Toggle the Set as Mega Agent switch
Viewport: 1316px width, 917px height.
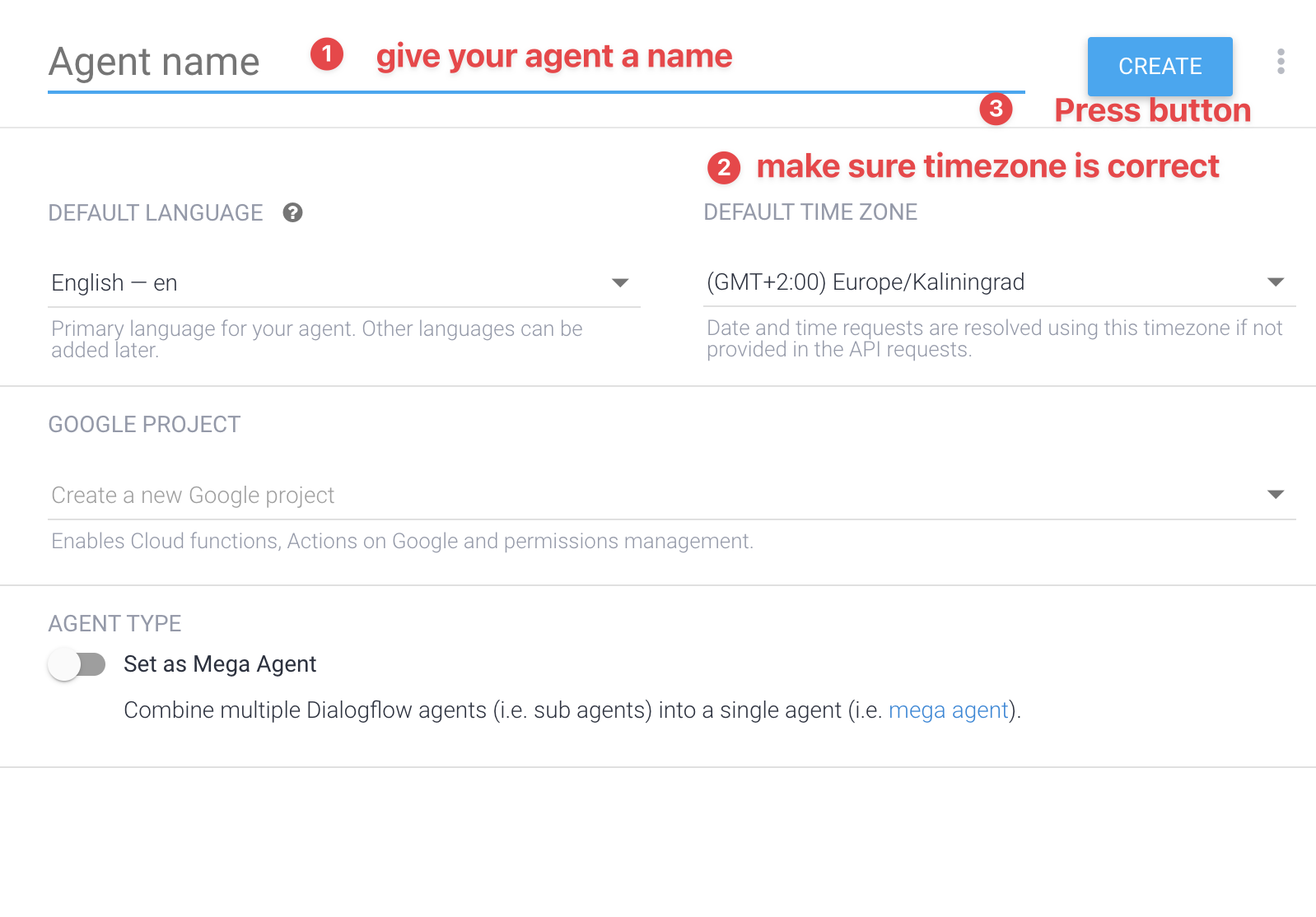tap(77, 664)
